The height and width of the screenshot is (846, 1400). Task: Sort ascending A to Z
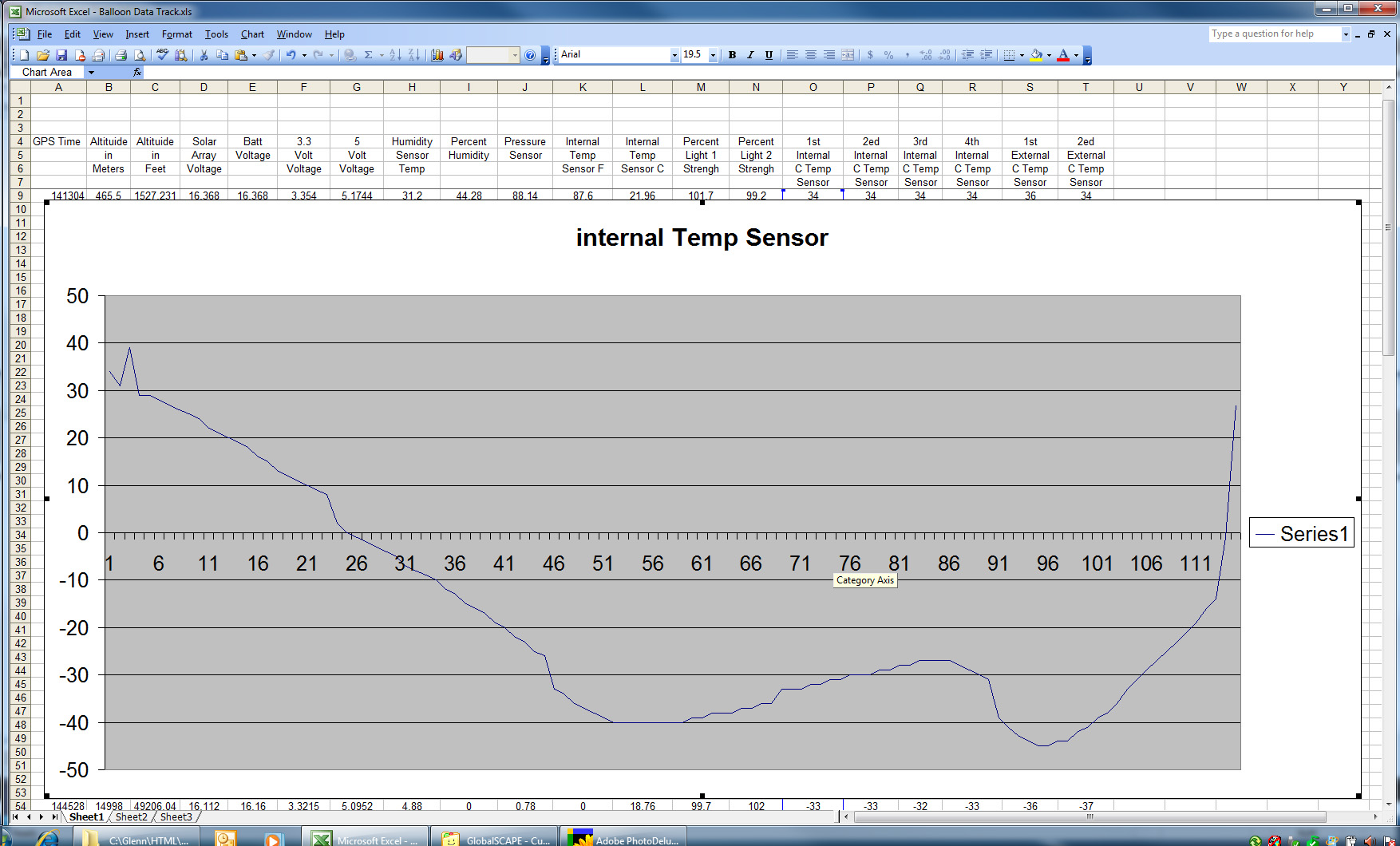395,55
